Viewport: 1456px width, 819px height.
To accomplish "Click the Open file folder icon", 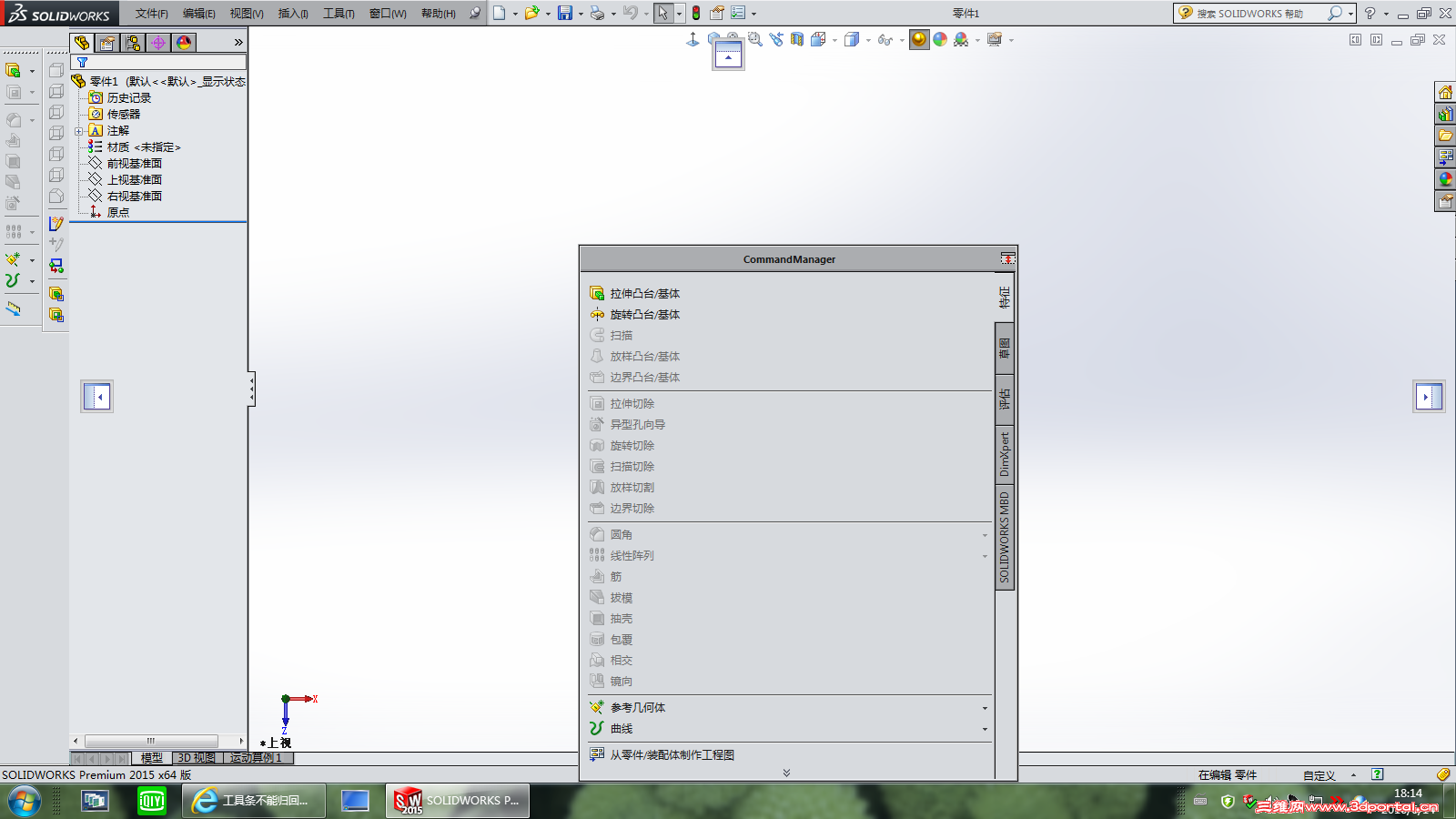I will (531, 13).
